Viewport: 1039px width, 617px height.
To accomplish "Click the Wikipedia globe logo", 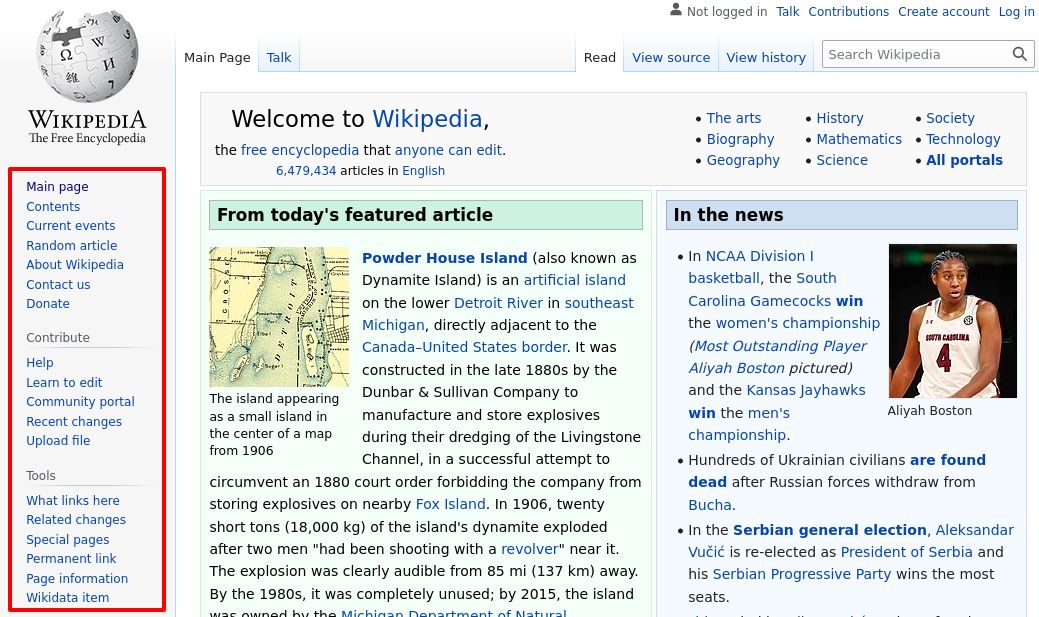I will pos(87,56).
